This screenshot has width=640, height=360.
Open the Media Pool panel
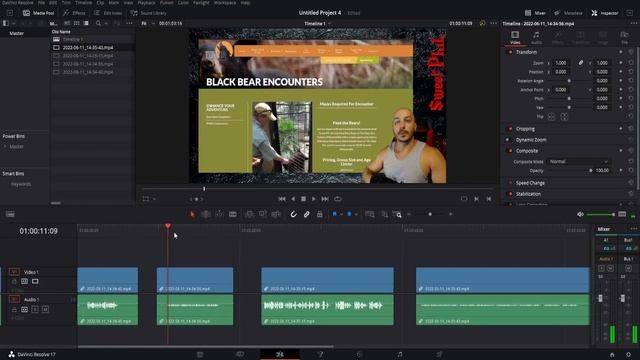pos(38,13)
